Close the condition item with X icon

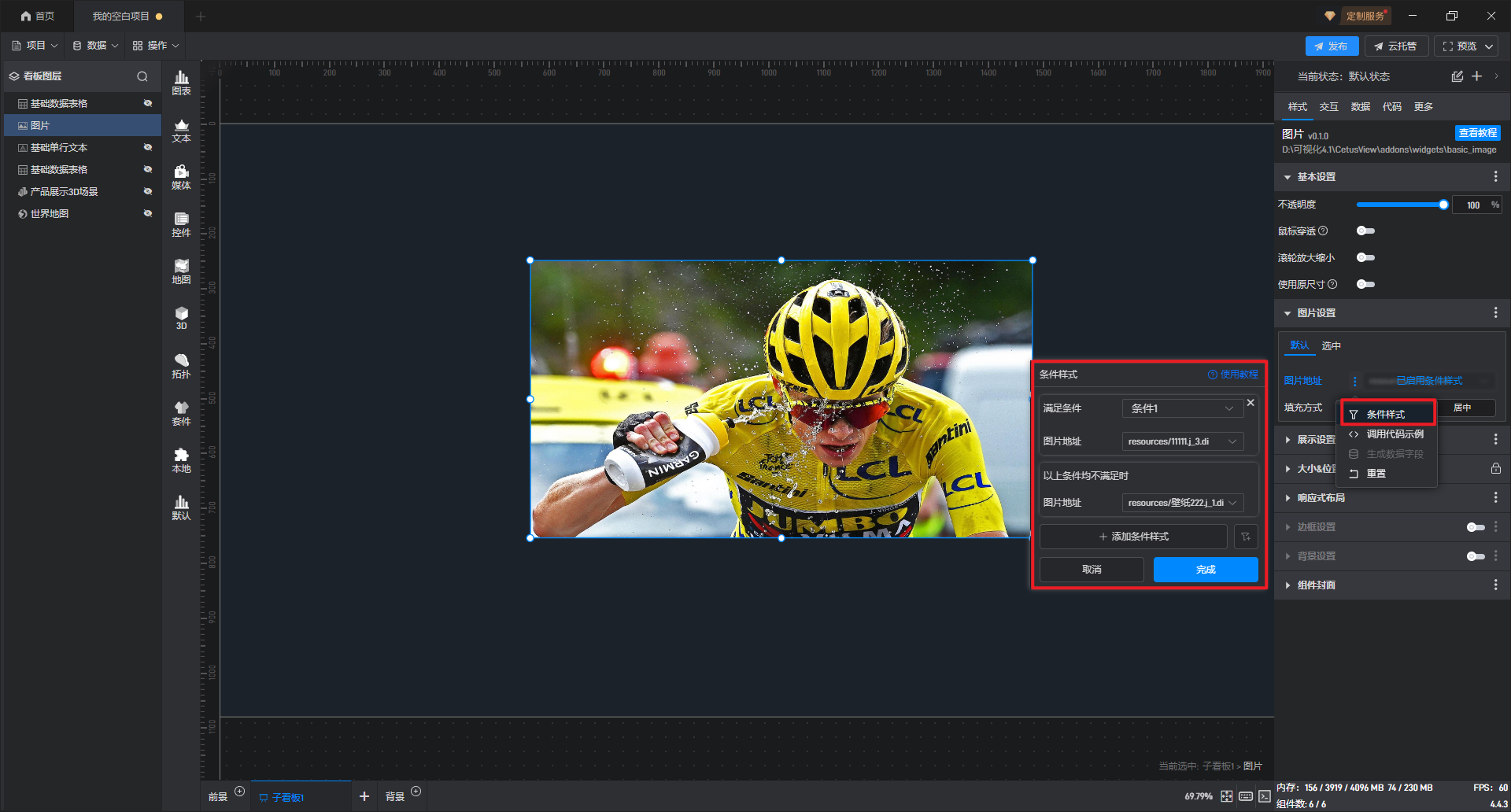coord(1251,402)
